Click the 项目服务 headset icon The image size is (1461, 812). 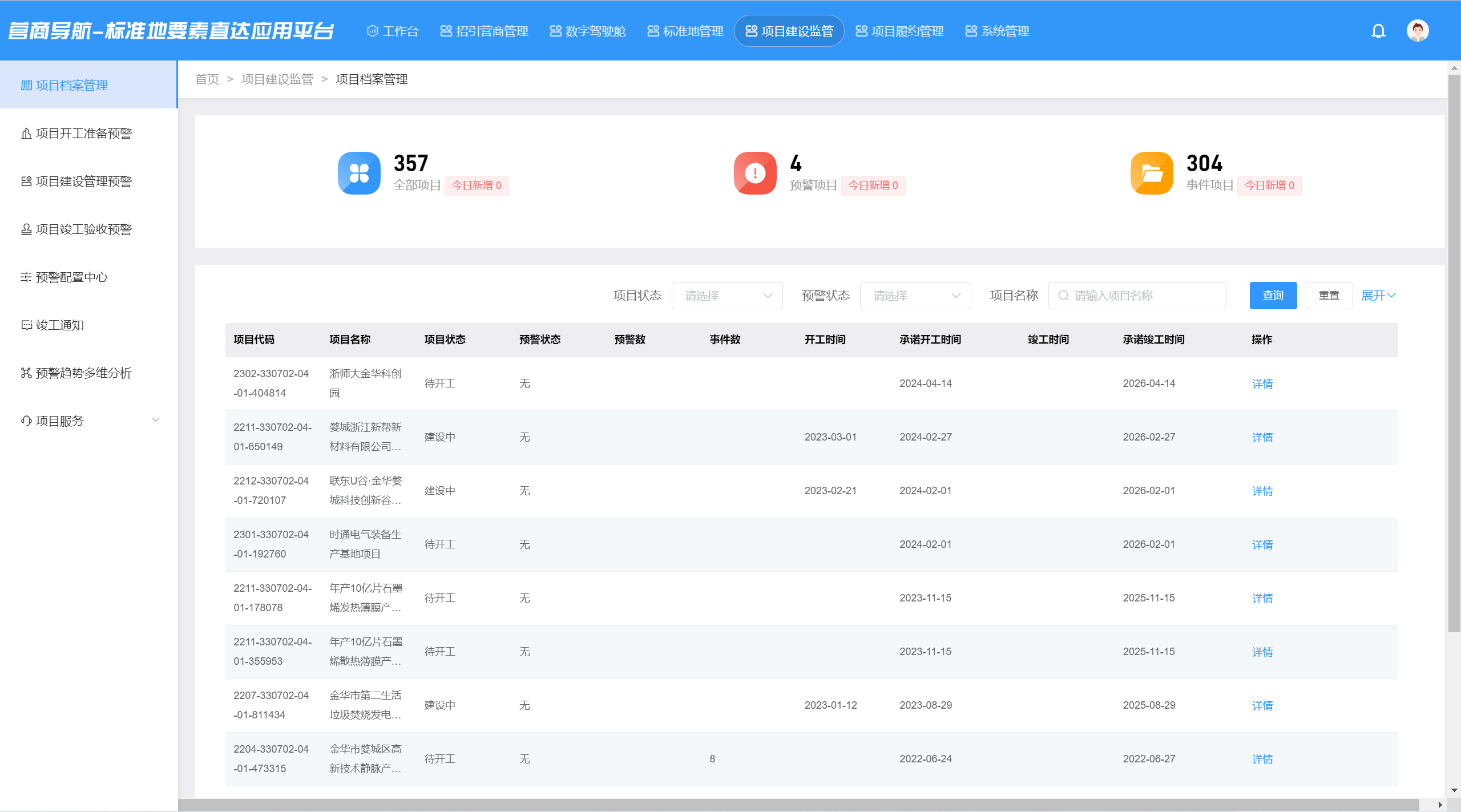[x=26, y=421]
